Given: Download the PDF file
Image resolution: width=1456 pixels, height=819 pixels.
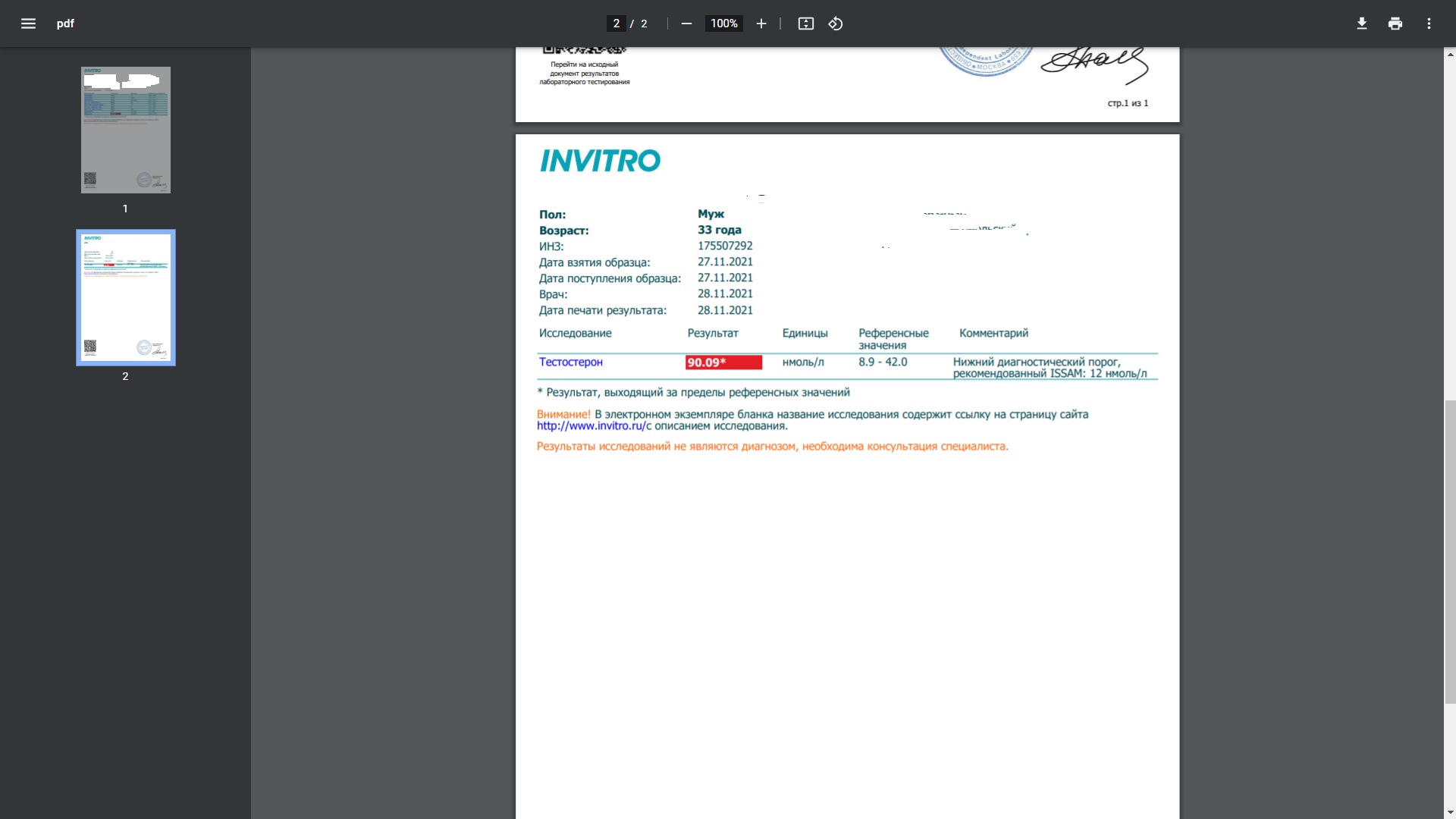Looking at the screenshot, I should click(1361, 24).
